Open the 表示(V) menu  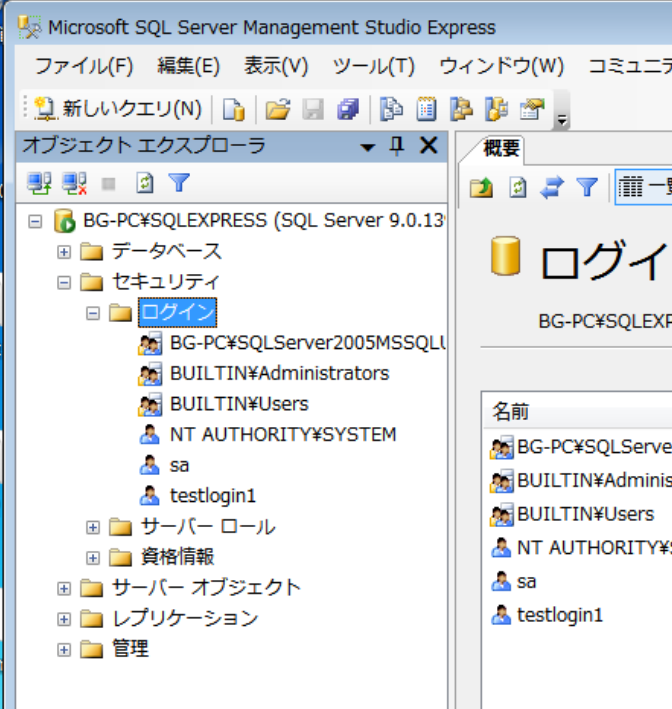point(276,66)
